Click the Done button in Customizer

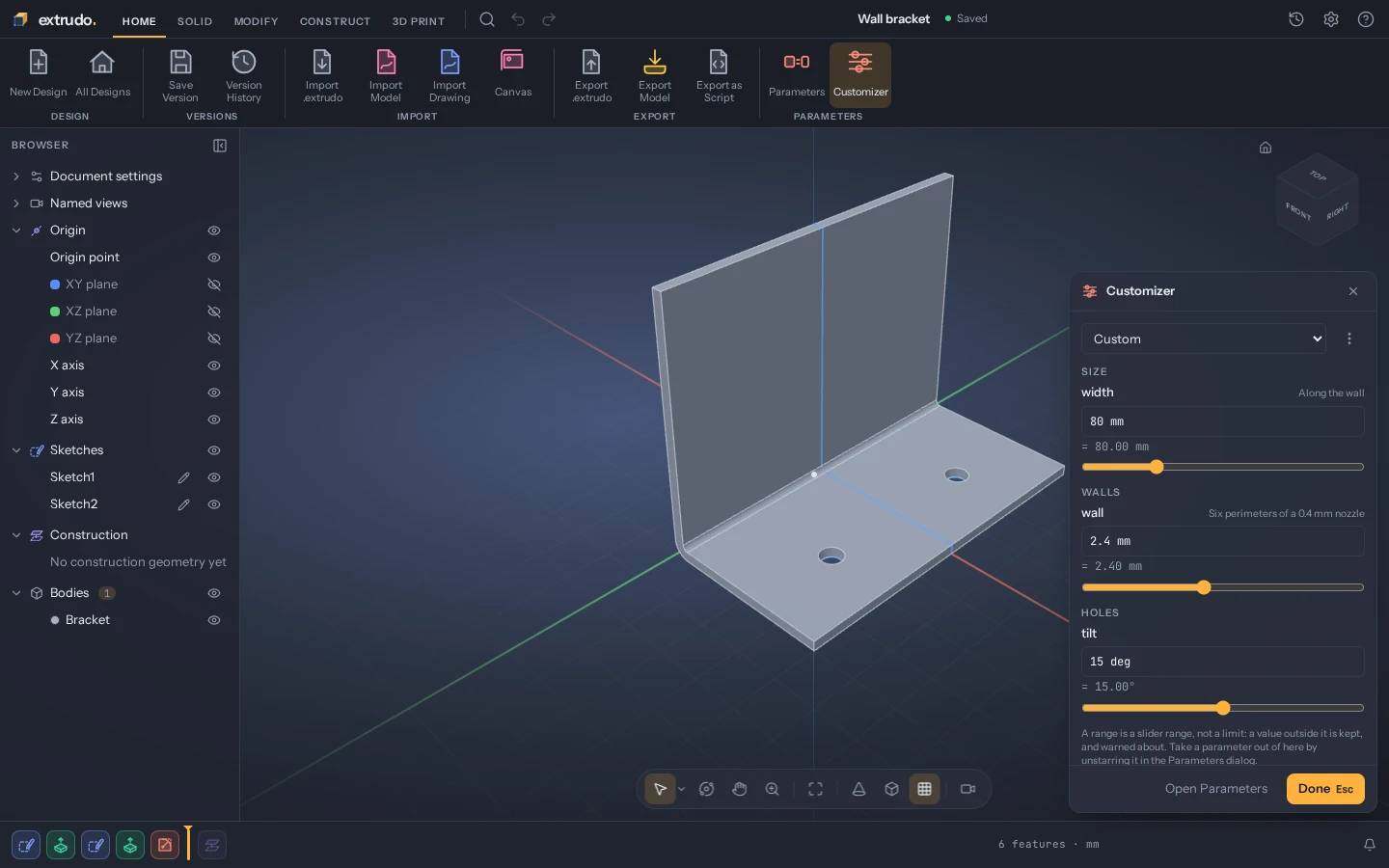[1325, 789]
